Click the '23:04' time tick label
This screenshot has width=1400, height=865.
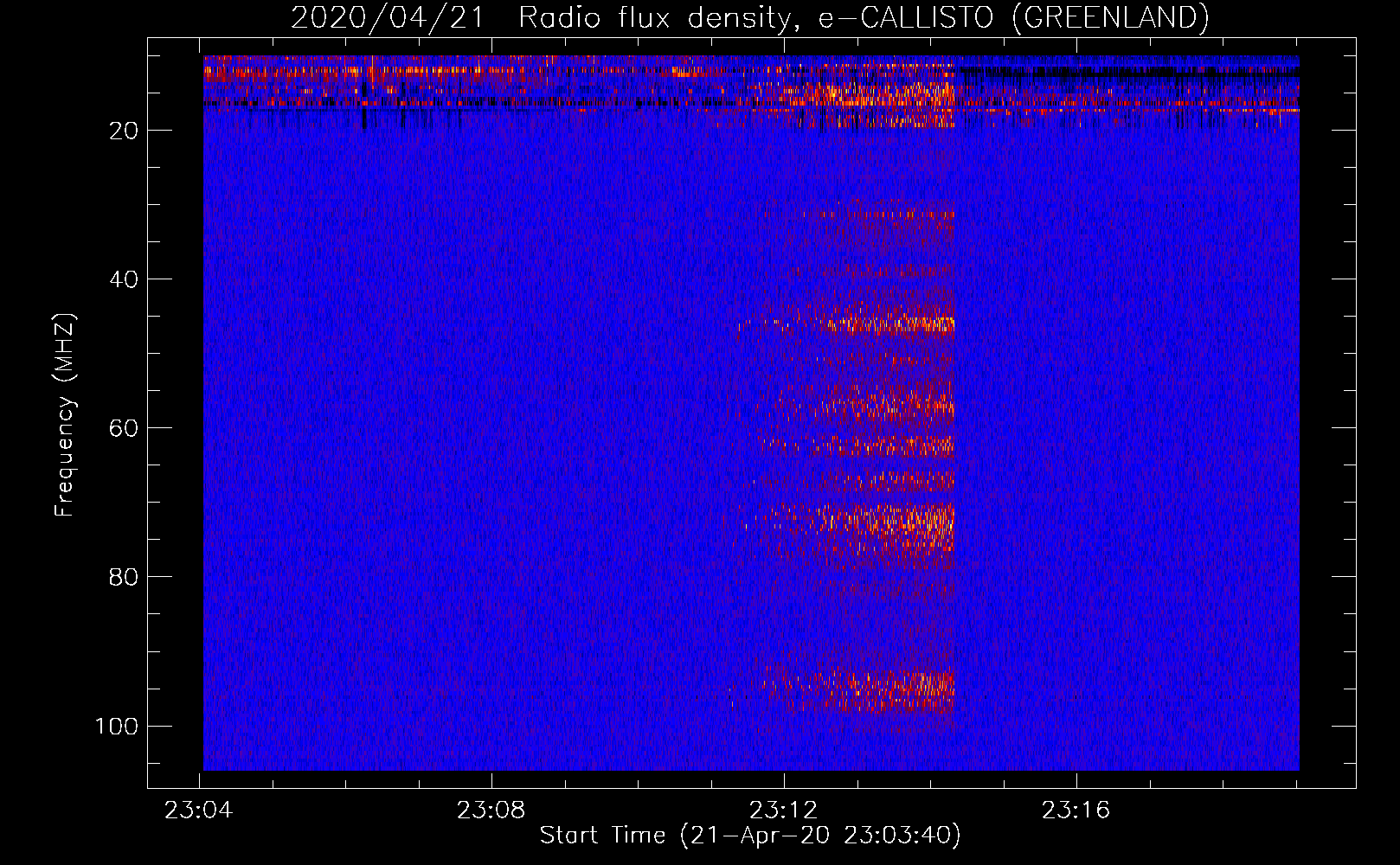(198, 811)
